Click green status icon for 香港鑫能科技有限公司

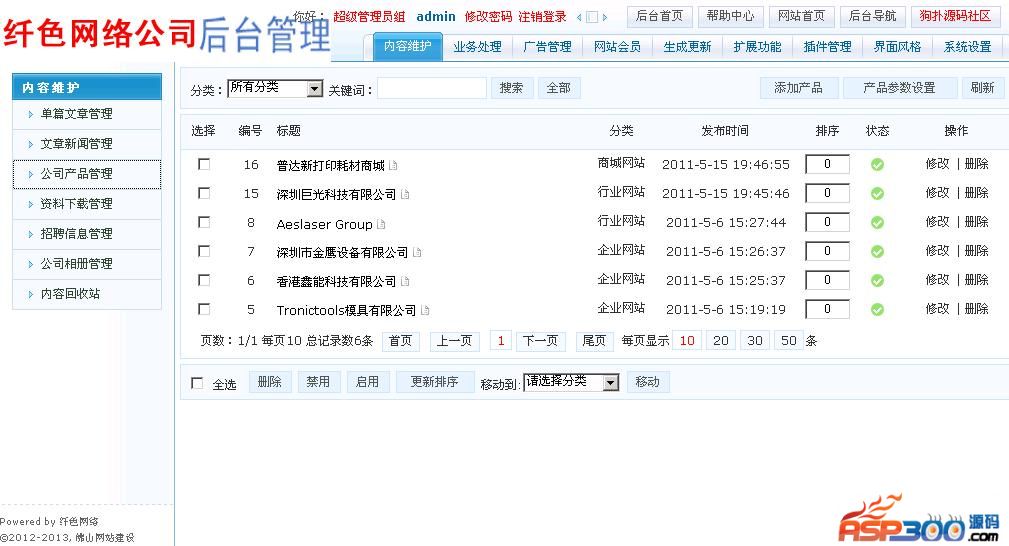877,281
